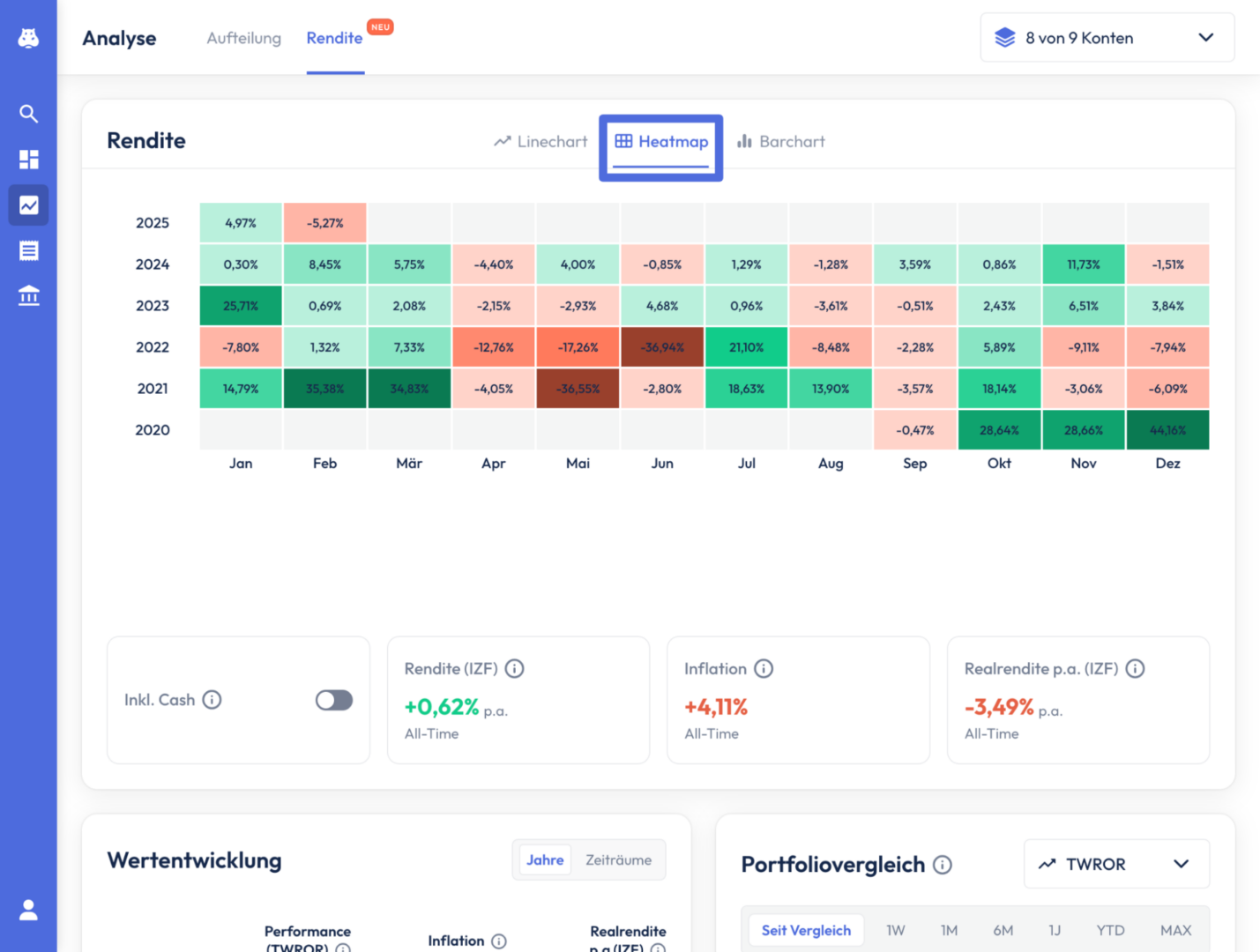Click heatmap cell -36,94% for Jun 2022
Screen dimensions: 1260x952
[662, 347]
